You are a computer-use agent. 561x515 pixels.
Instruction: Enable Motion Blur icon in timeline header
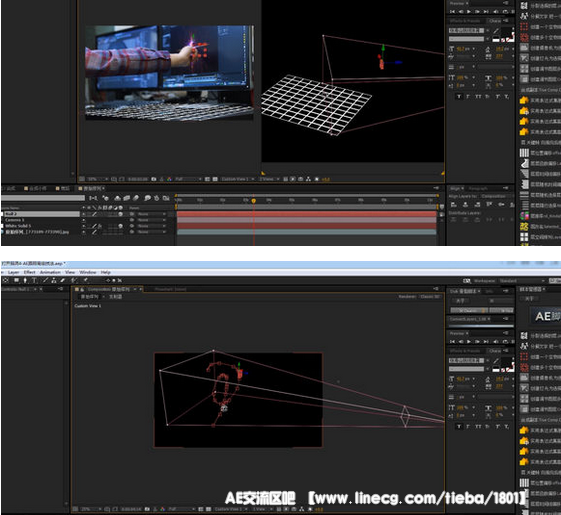pos(136,198)
